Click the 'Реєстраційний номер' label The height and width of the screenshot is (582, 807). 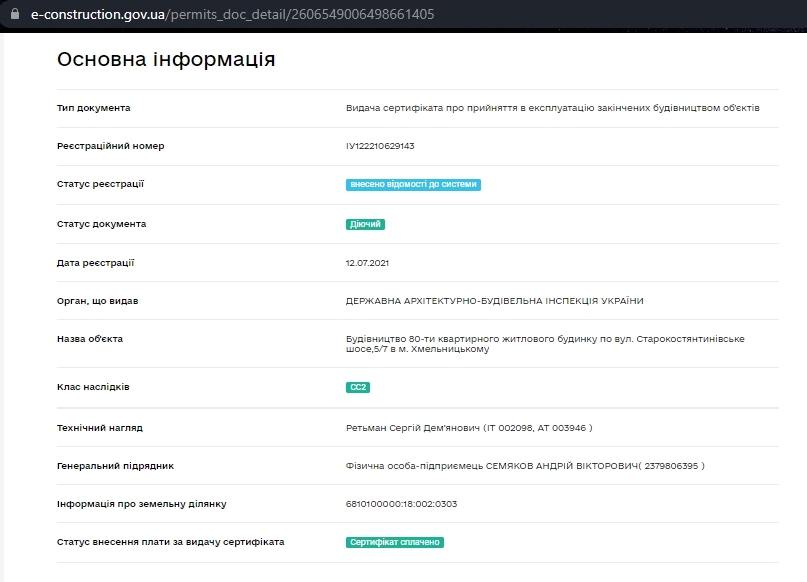tap(111, 146)
